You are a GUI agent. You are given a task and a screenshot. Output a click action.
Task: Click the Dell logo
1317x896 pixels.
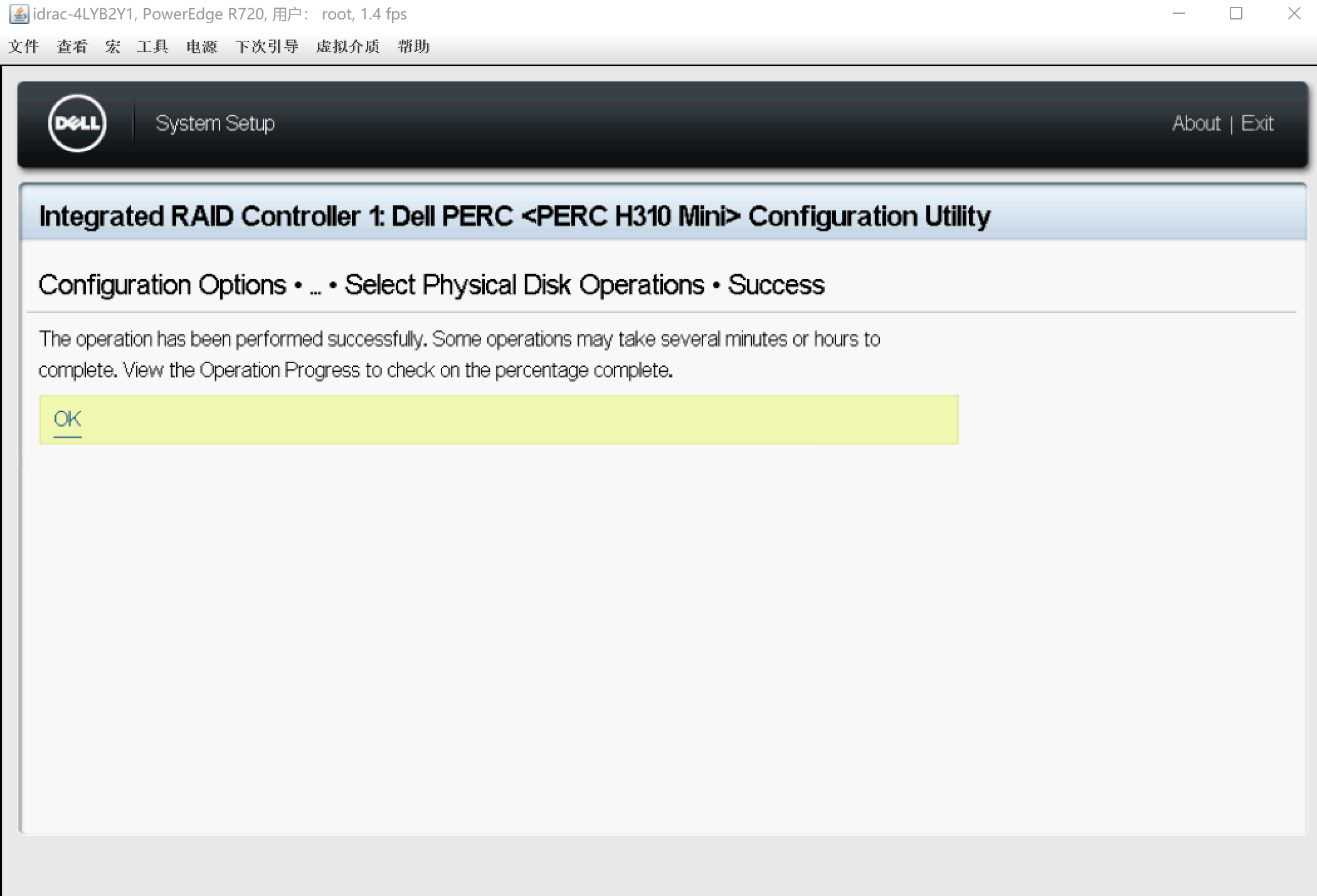(77, 124)
